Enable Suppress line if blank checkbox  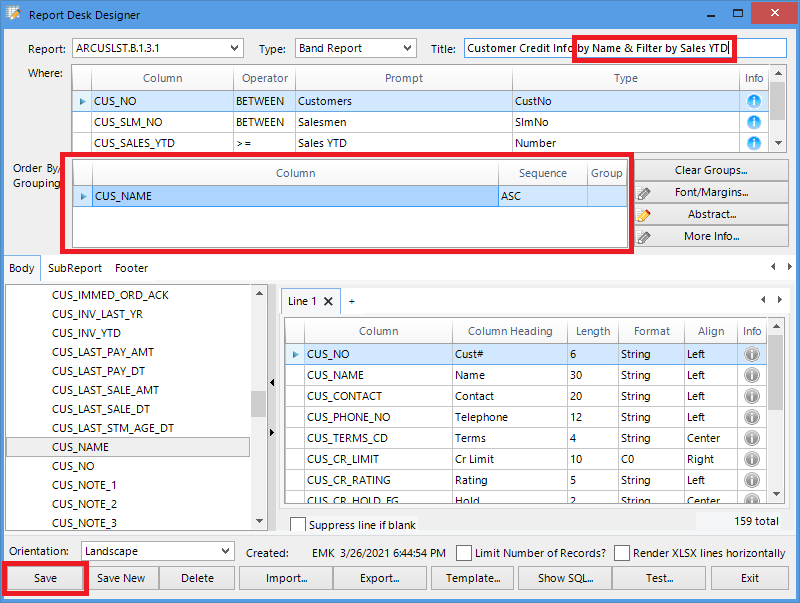(x=298, y=524)
